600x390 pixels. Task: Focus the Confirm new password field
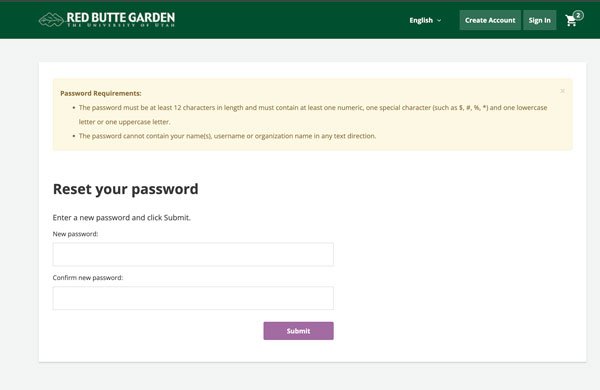pyautogui.click(x=193, y=298)
